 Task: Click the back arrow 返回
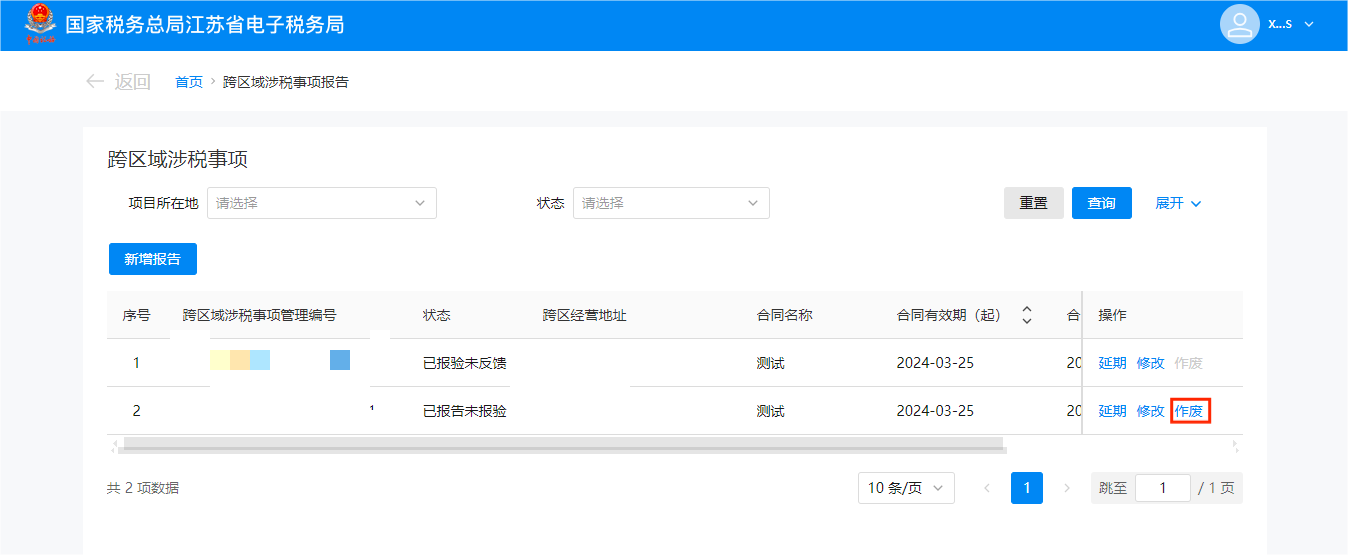118,82
